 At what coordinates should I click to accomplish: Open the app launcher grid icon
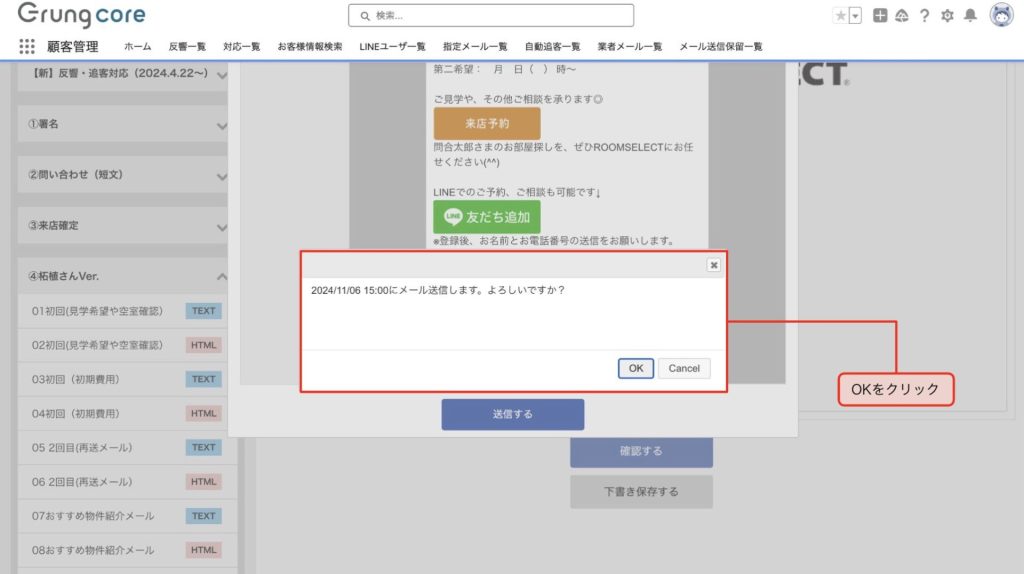[27, 46]
